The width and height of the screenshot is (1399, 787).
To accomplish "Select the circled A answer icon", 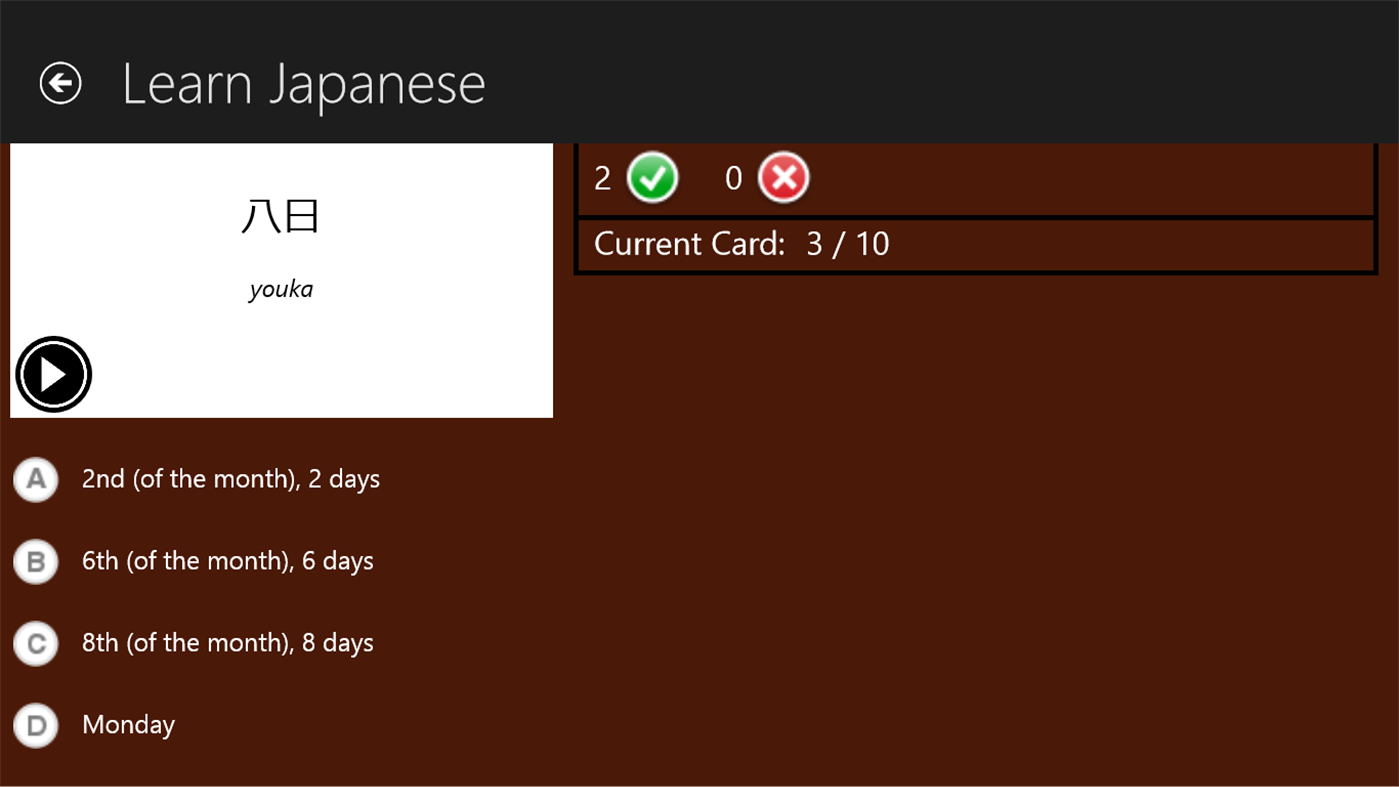I will point(35,479).
